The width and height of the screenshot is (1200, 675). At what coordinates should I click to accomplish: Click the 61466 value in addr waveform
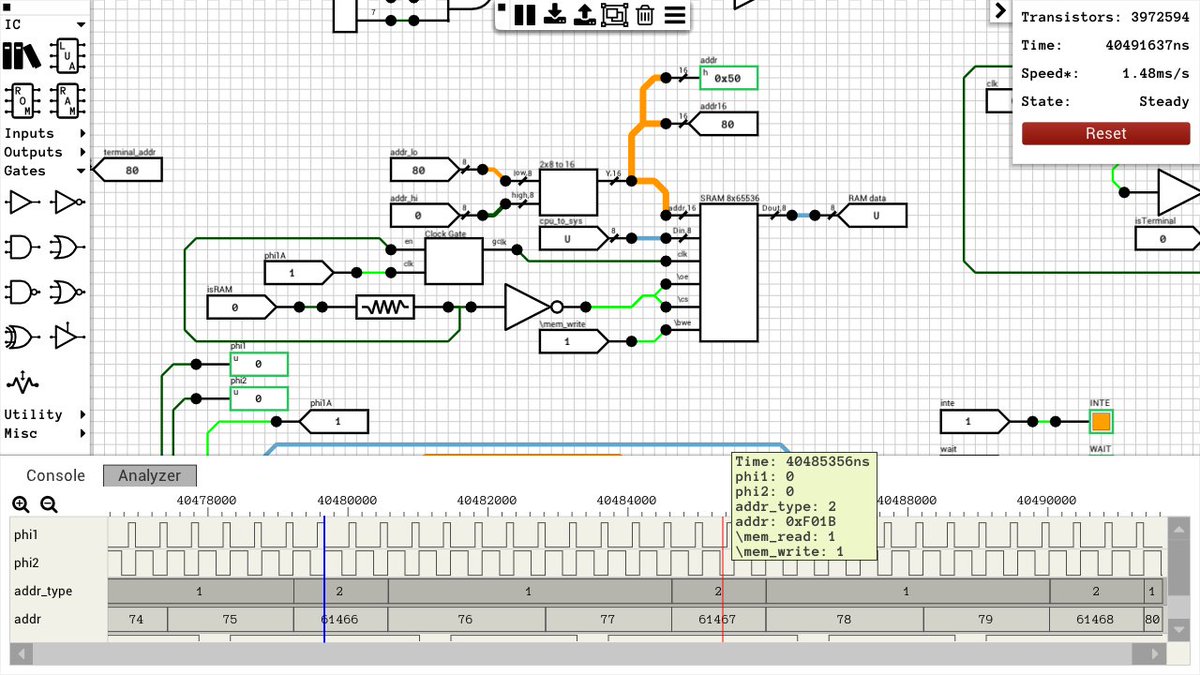340,620
